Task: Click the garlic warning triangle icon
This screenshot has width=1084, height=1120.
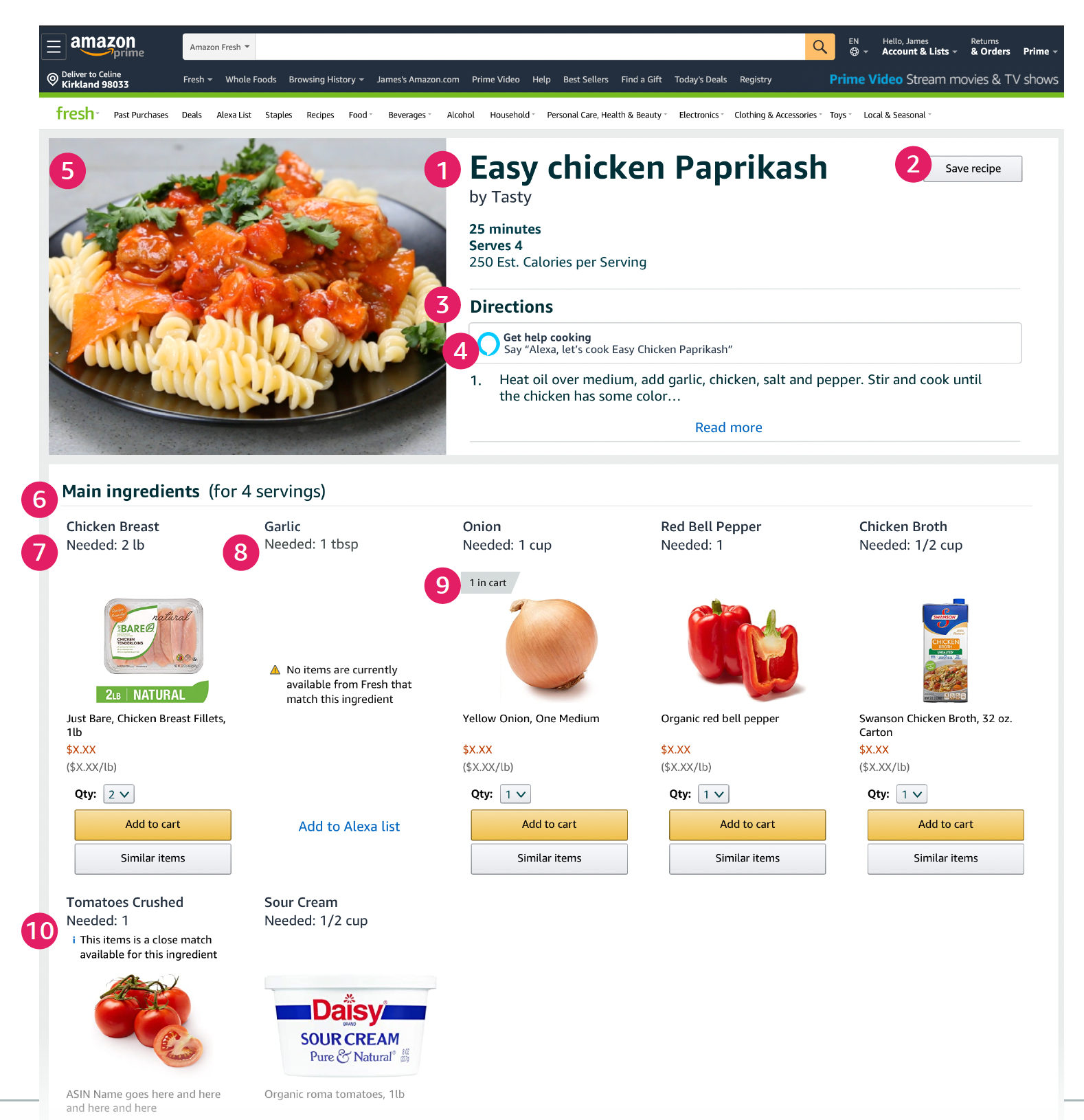Action: (x=275, y=670)
